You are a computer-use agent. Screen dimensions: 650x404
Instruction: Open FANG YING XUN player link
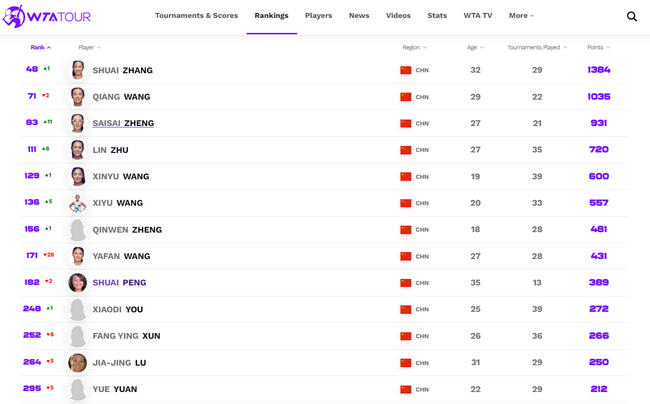click(x=126, y=336)
